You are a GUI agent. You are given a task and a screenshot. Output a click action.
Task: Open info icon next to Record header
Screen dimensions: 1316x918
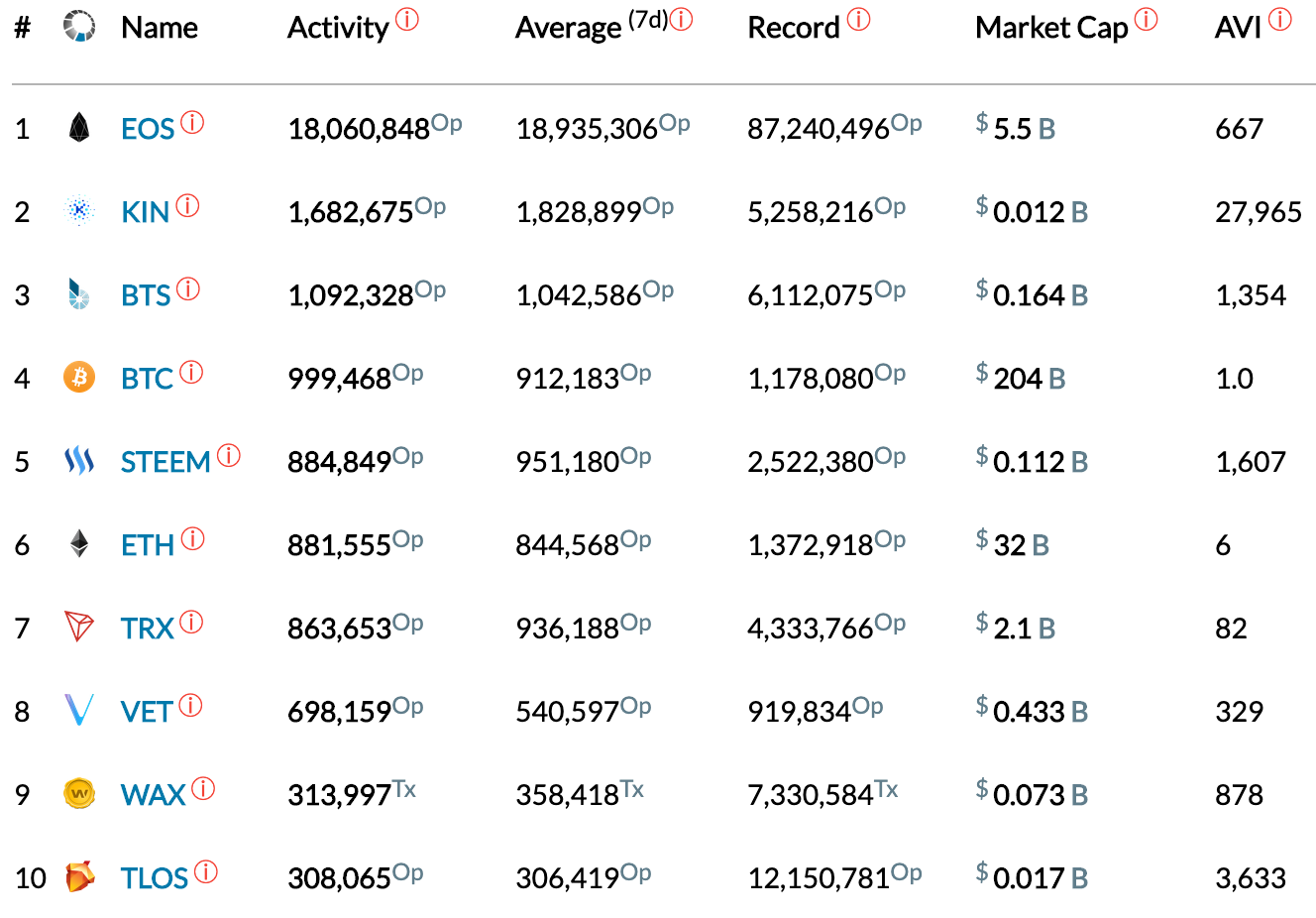tap(859, 19)
